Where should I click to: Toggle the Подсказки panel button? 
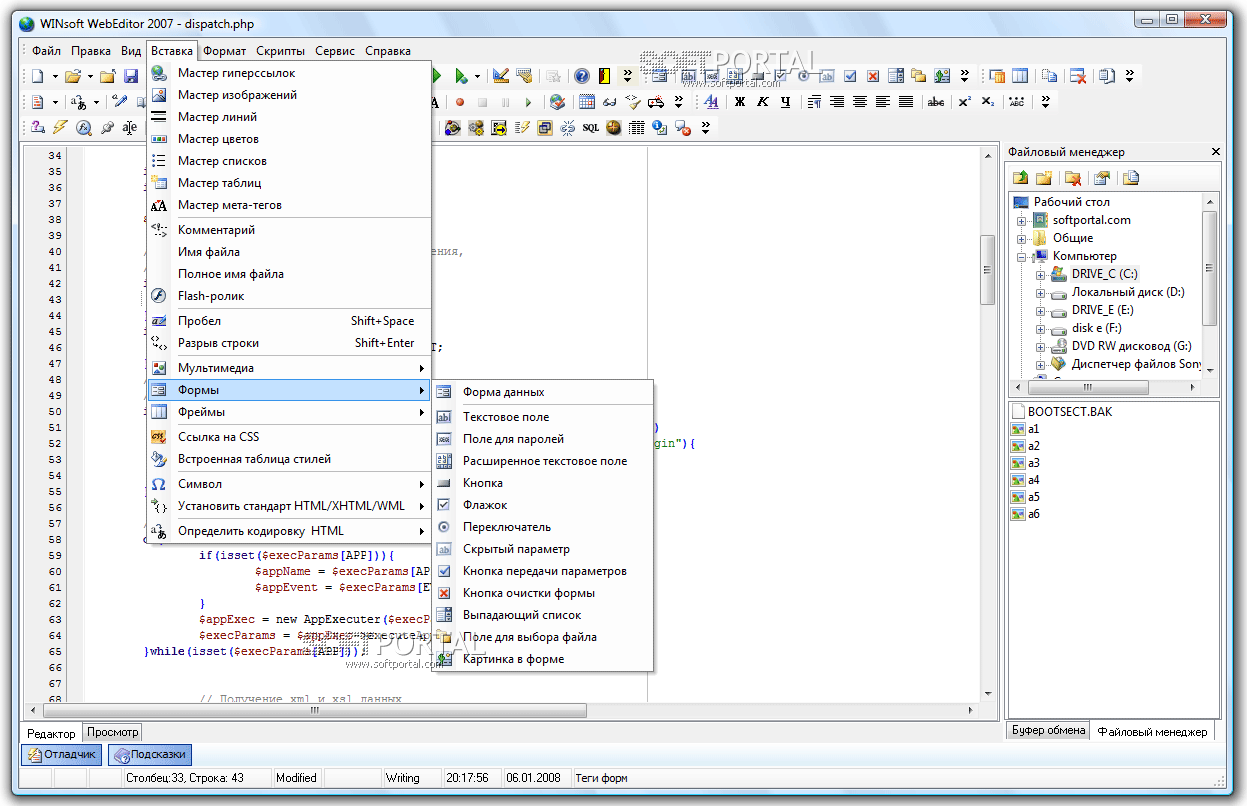(x=150, y=755)
